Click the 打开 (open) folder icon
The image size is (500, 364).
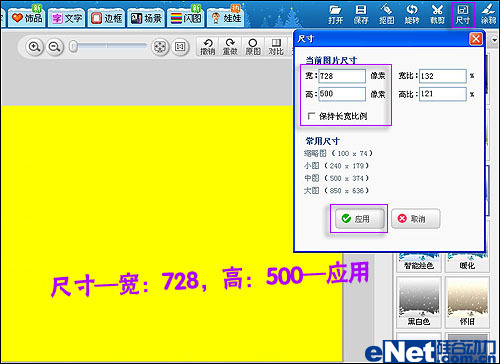pos(335,15)
